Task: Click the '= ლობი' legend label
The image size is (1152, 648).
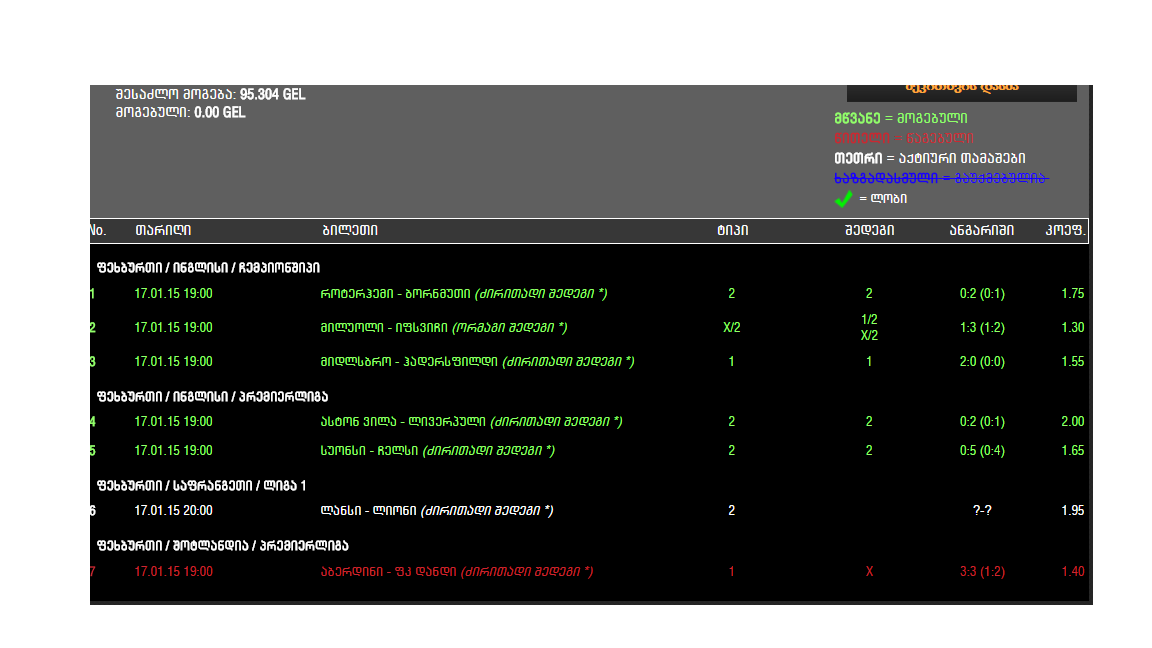Action: point(883,198)
